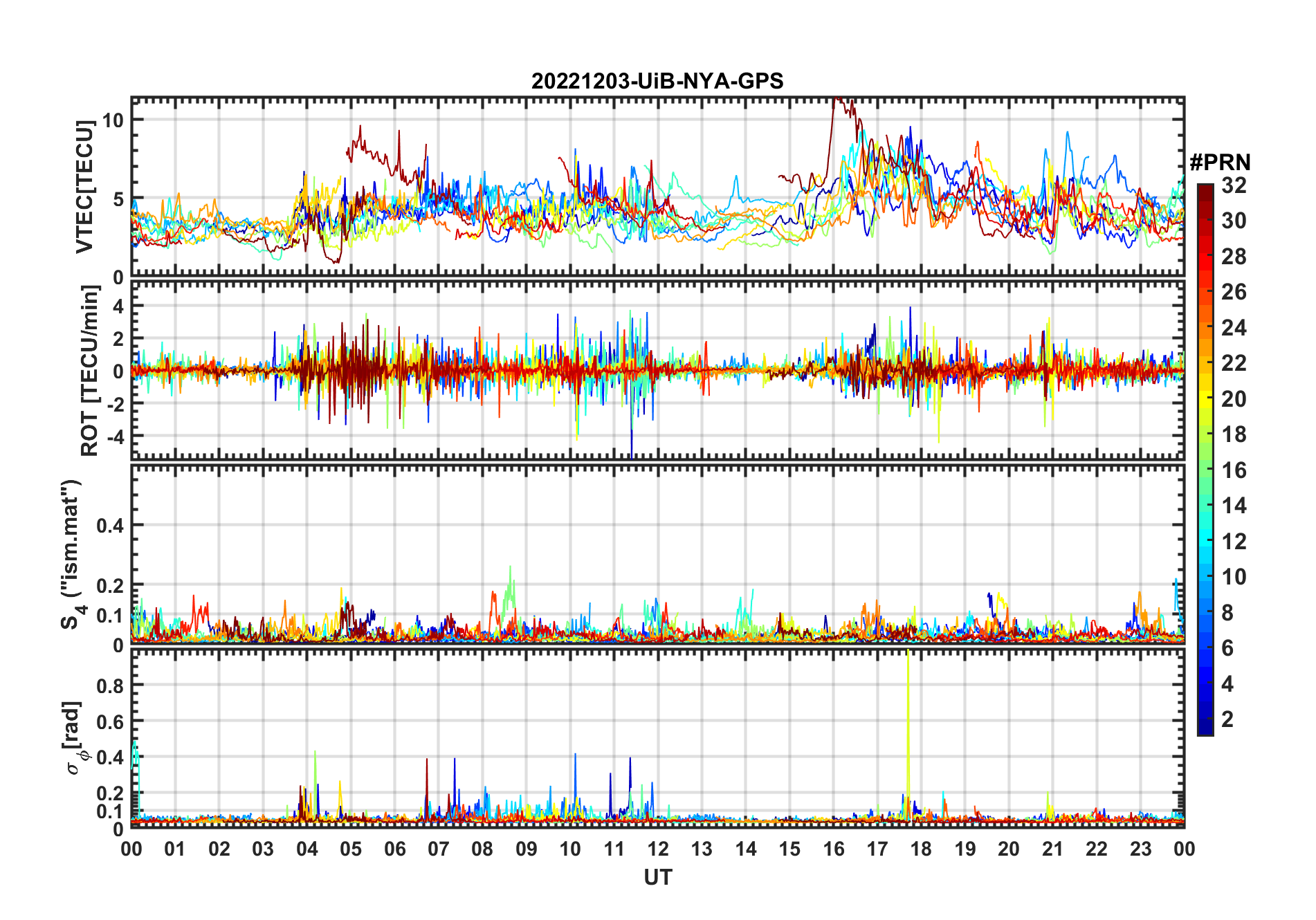Click the "#PRN" colorbar heading
This screenshot has width=1316, height=920.
click(x=1220, y=163)
